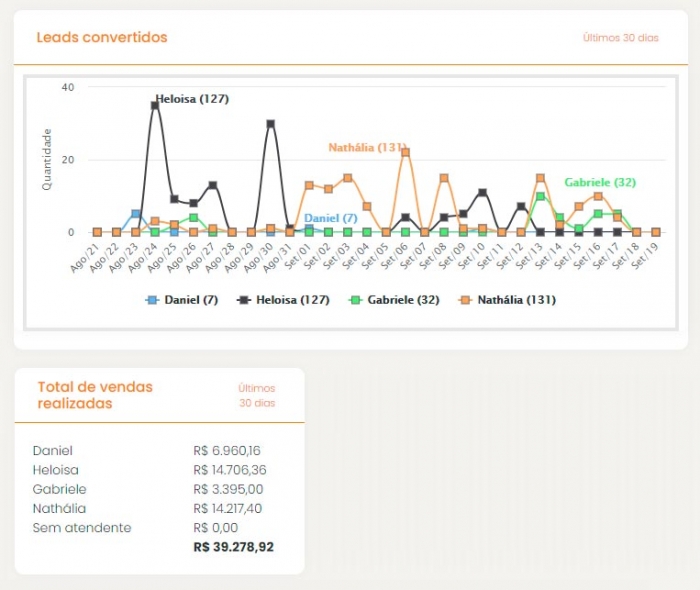Click the Nathália (131) label on chart
Viewport: 700px width, 590px height.
coord(366,147)
